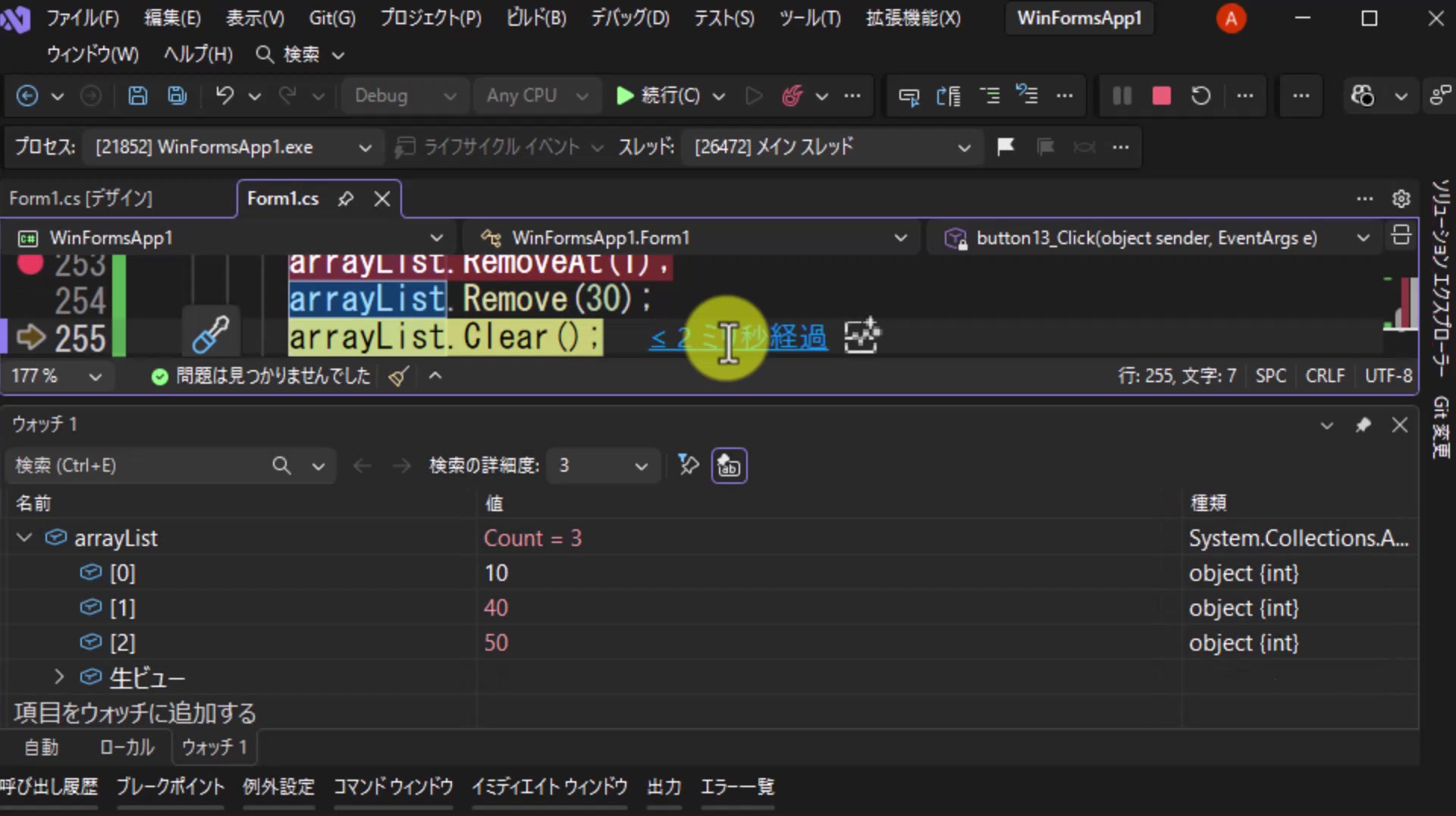Screen dimensions: 1456x816
Task: Close the Form1.cs tab
Action: click(382, 199)
